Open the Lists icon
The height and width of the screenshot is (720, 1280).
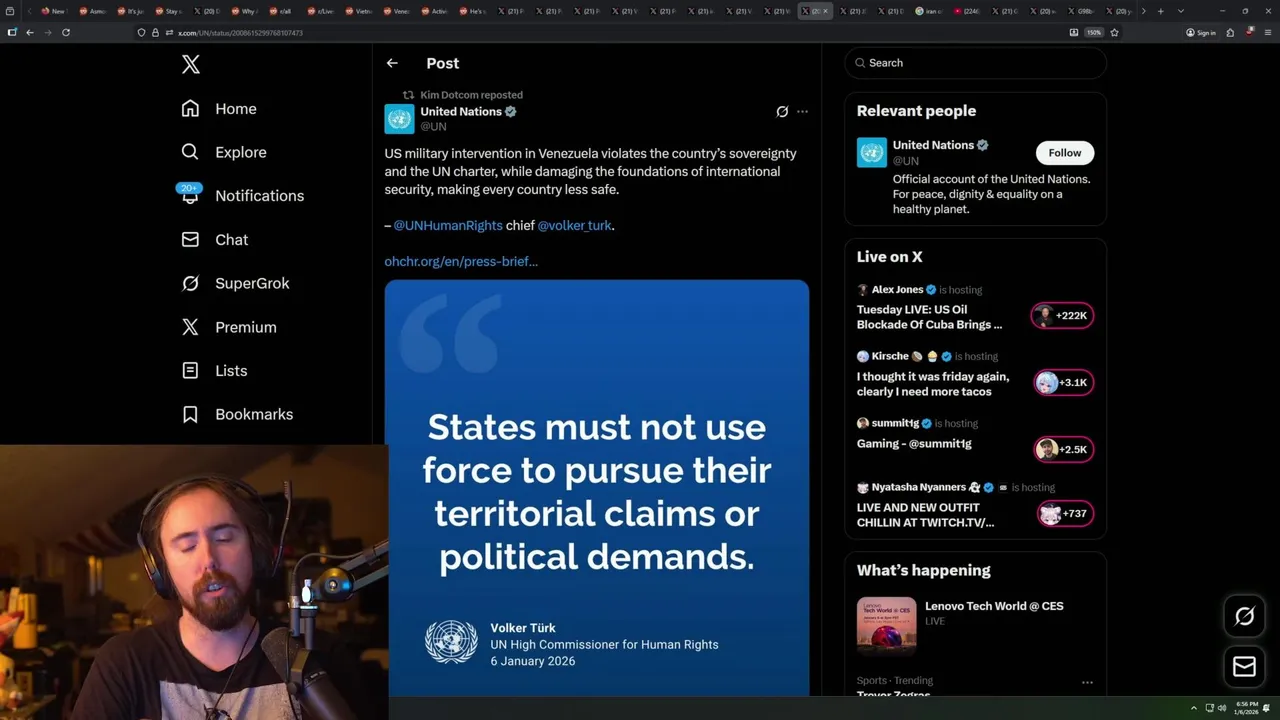[x=190, y=370]
